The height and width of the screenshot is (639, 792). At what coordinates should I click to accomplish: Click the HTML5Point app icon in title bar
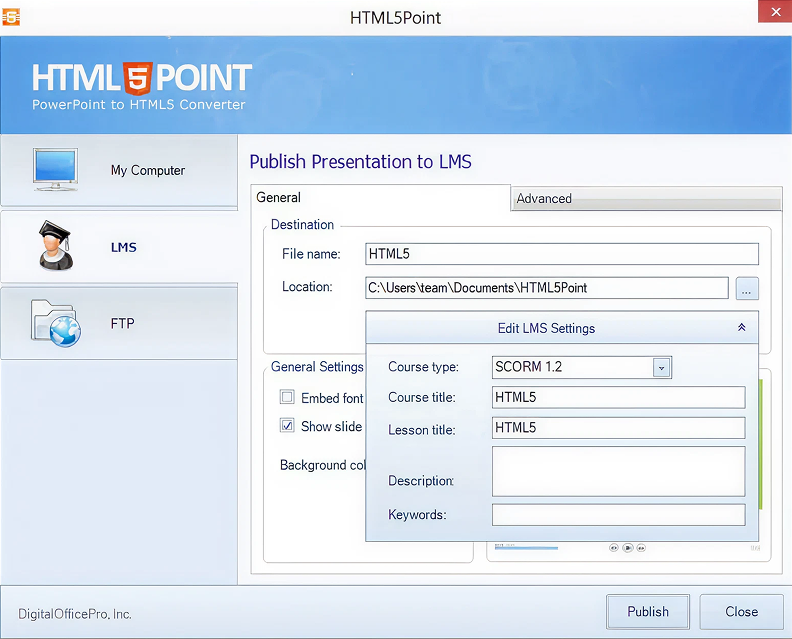[x=11, y=17]
